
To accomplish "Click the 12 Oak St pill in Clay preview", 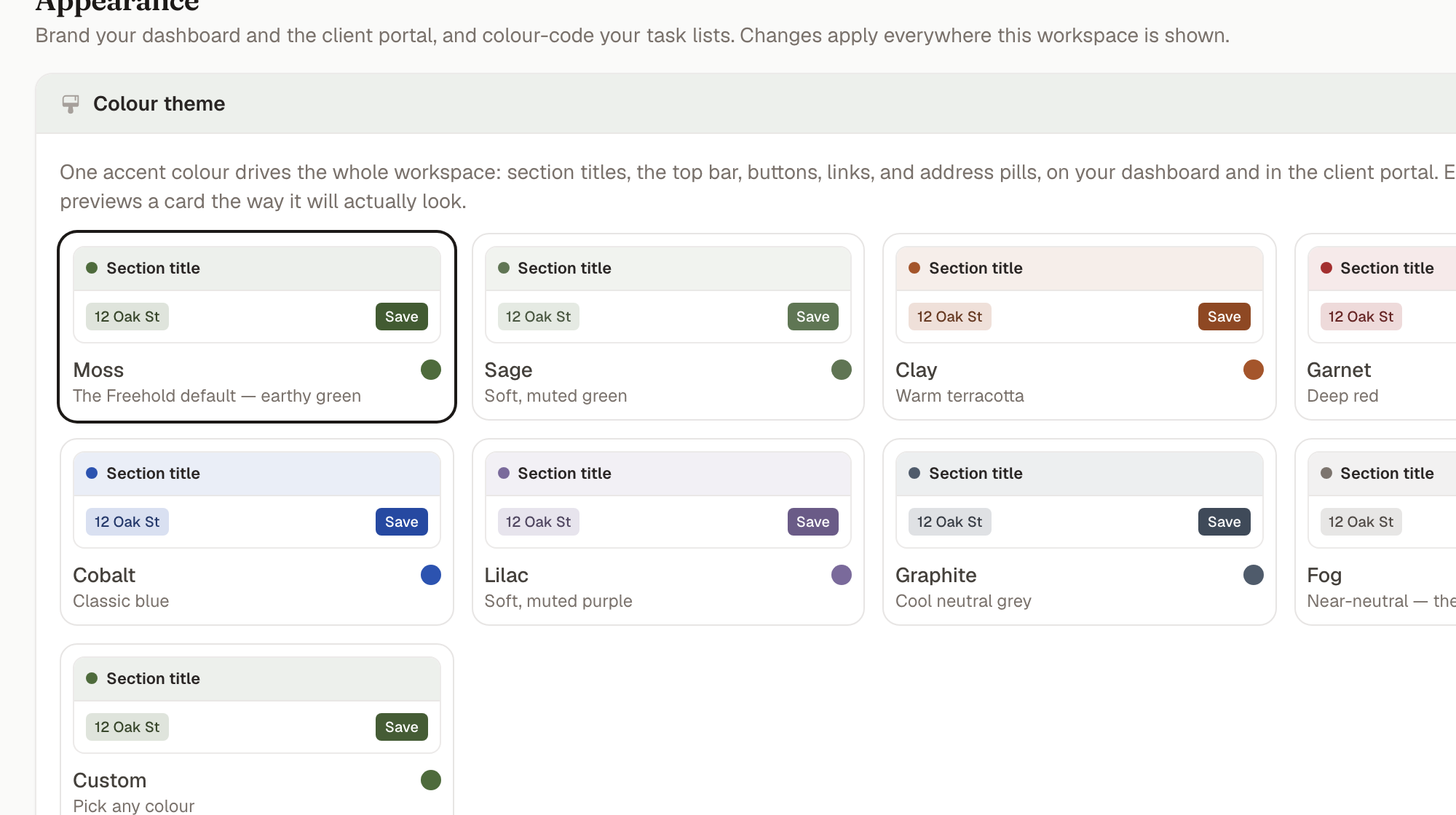I will [950, 317].
